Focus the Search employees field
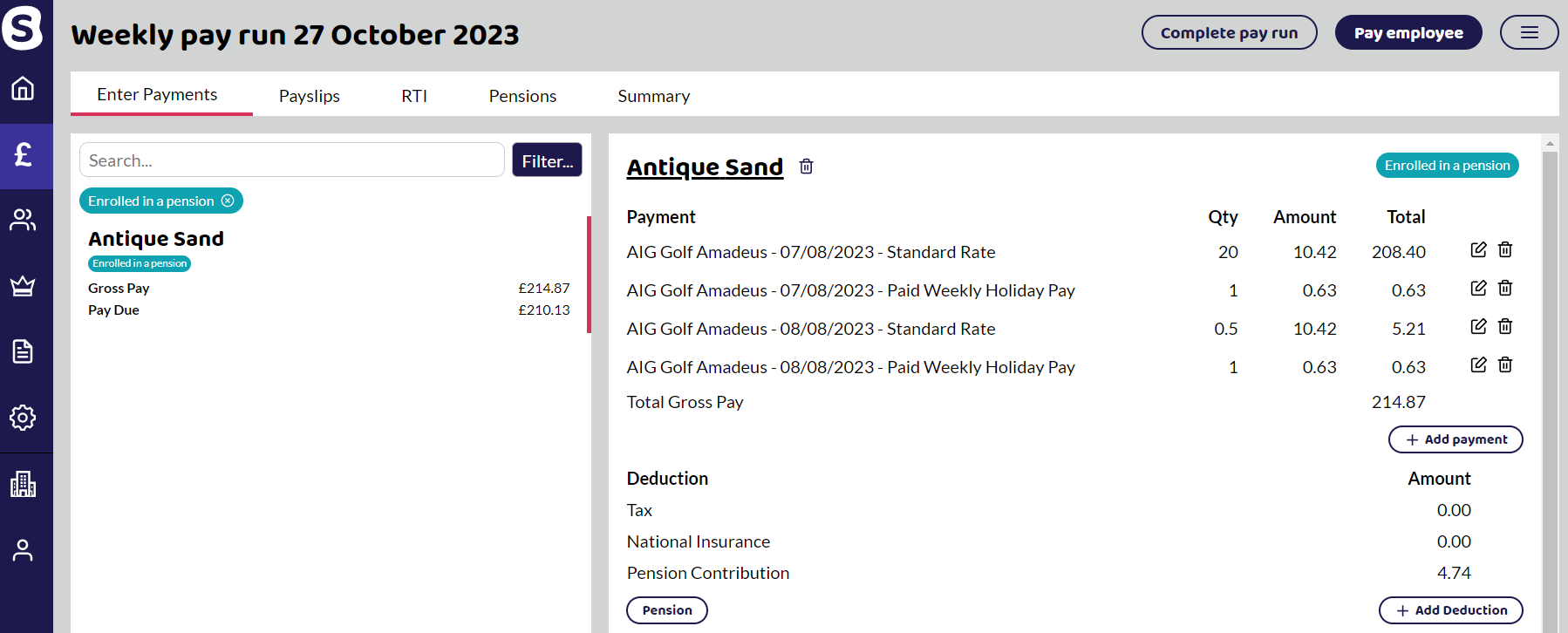 pyautogui.click(x=292, y=160)
